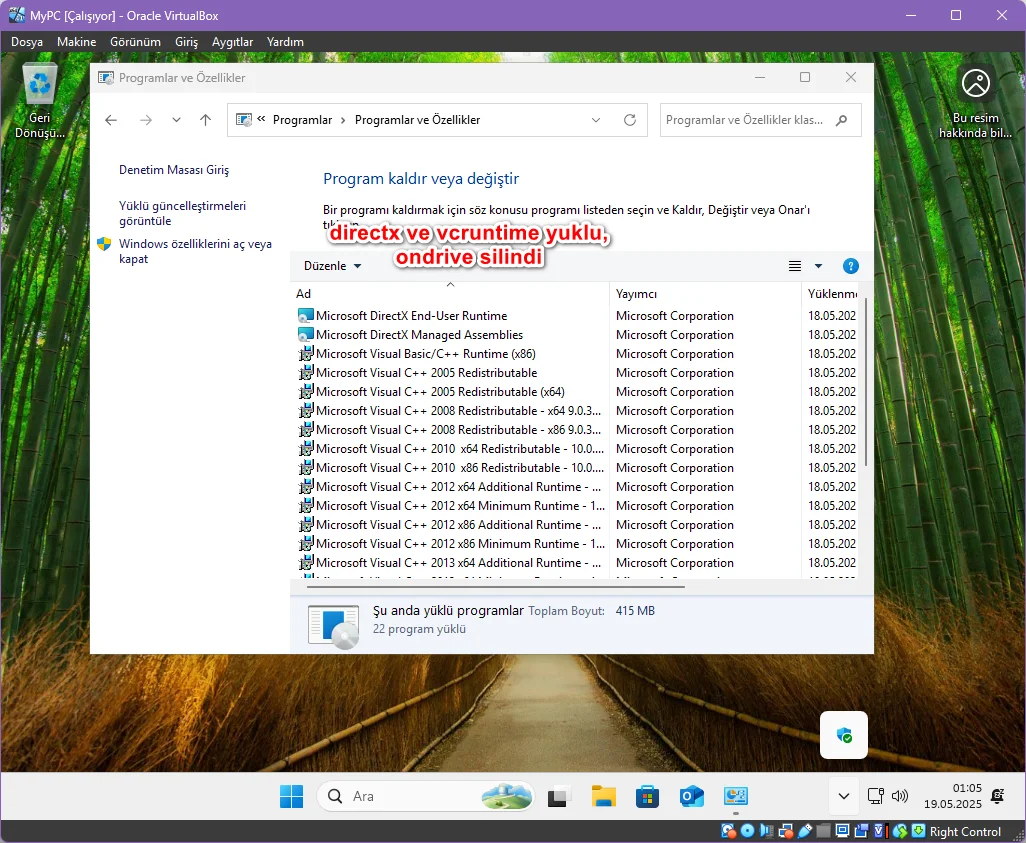Open the notification bell icon
The width and height of the screenshot is (1026, 843).
tap(998, 796)
